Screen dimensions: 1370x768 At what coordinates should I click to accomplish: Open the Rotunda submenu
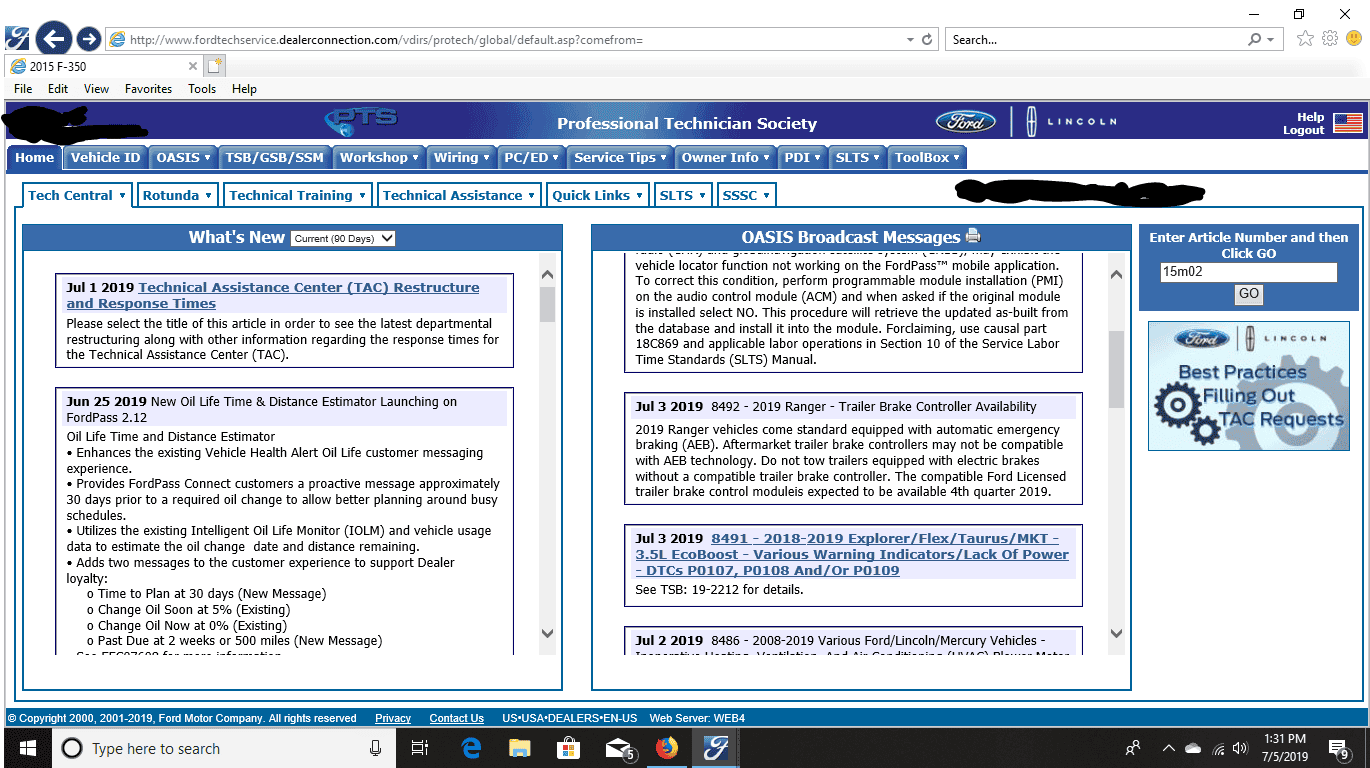click(177, 195)
